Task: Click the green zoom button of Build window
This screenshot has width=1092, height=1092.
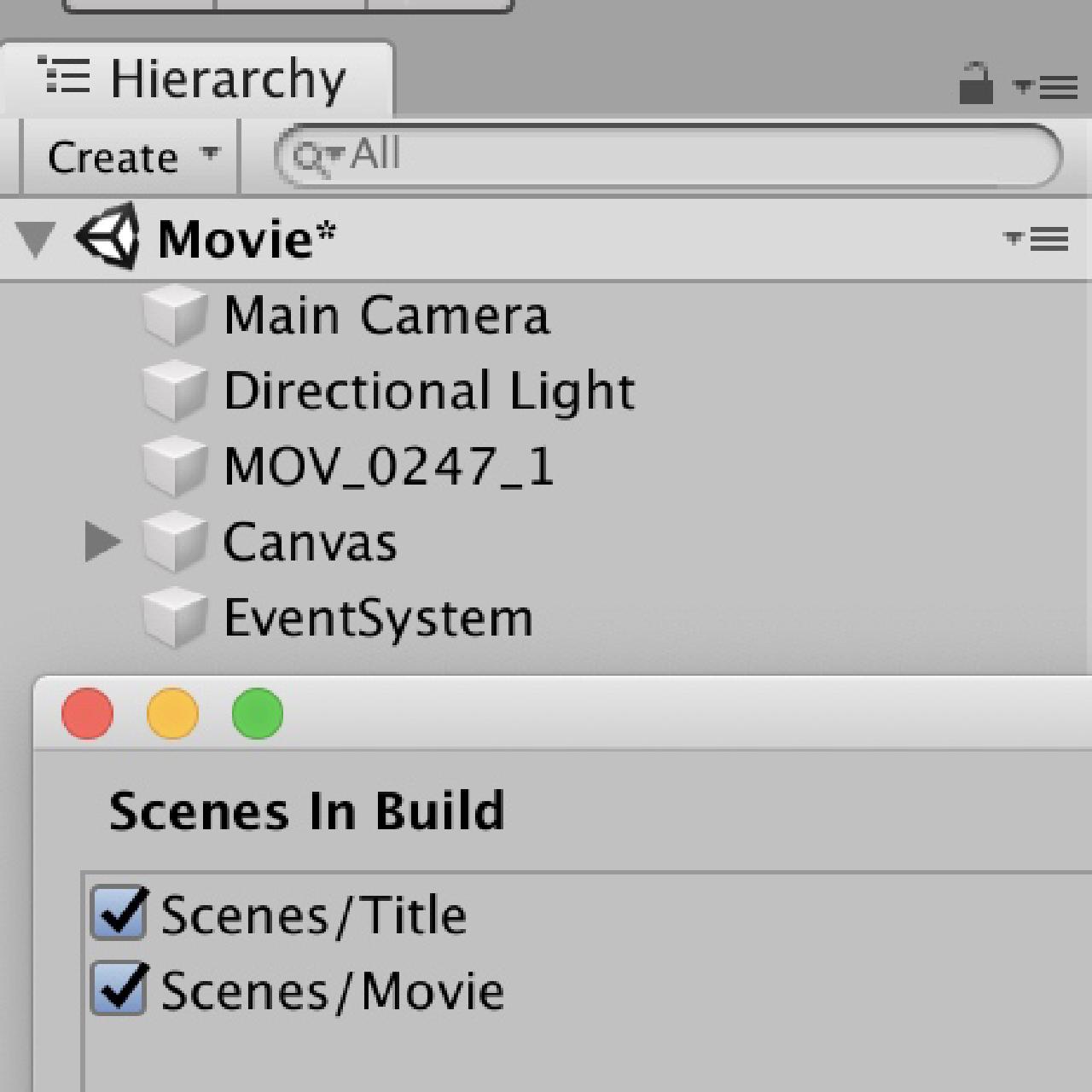Action: pos(258,713)
